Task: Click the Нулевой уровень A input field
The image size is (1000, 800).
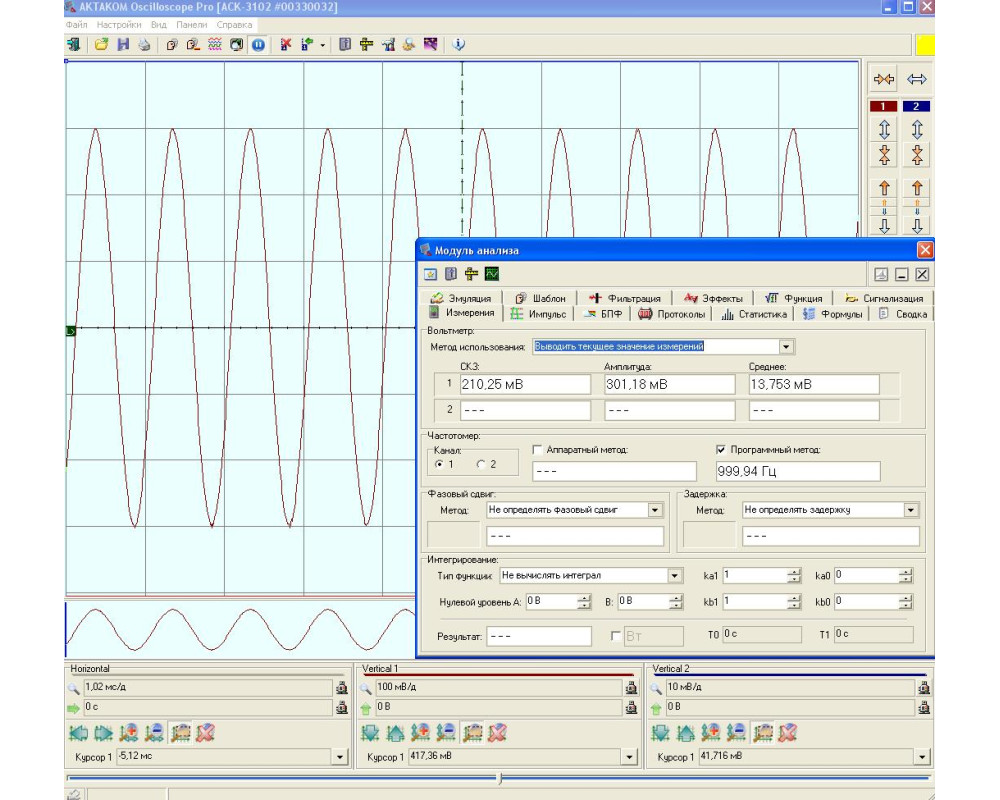Action: coord(551,601)
